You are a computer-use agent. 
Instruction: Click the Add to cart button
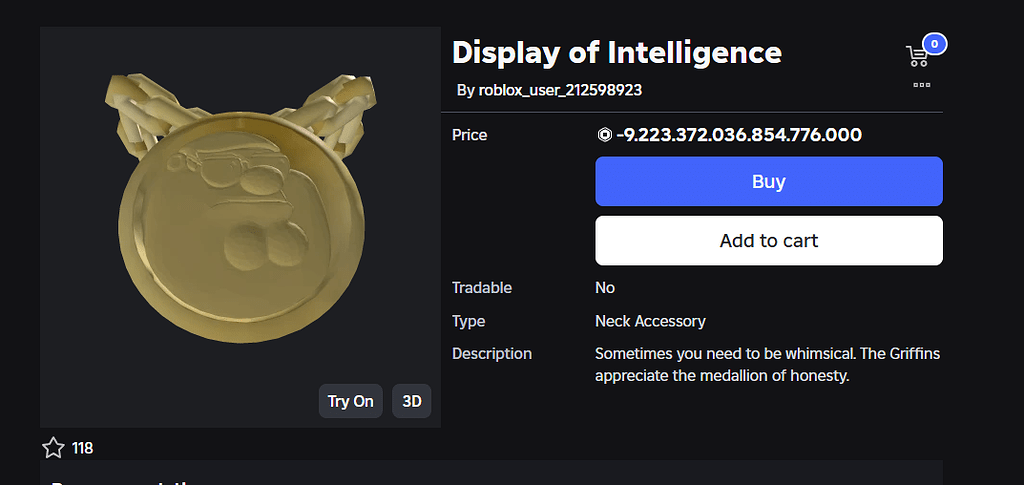(769, 241)
